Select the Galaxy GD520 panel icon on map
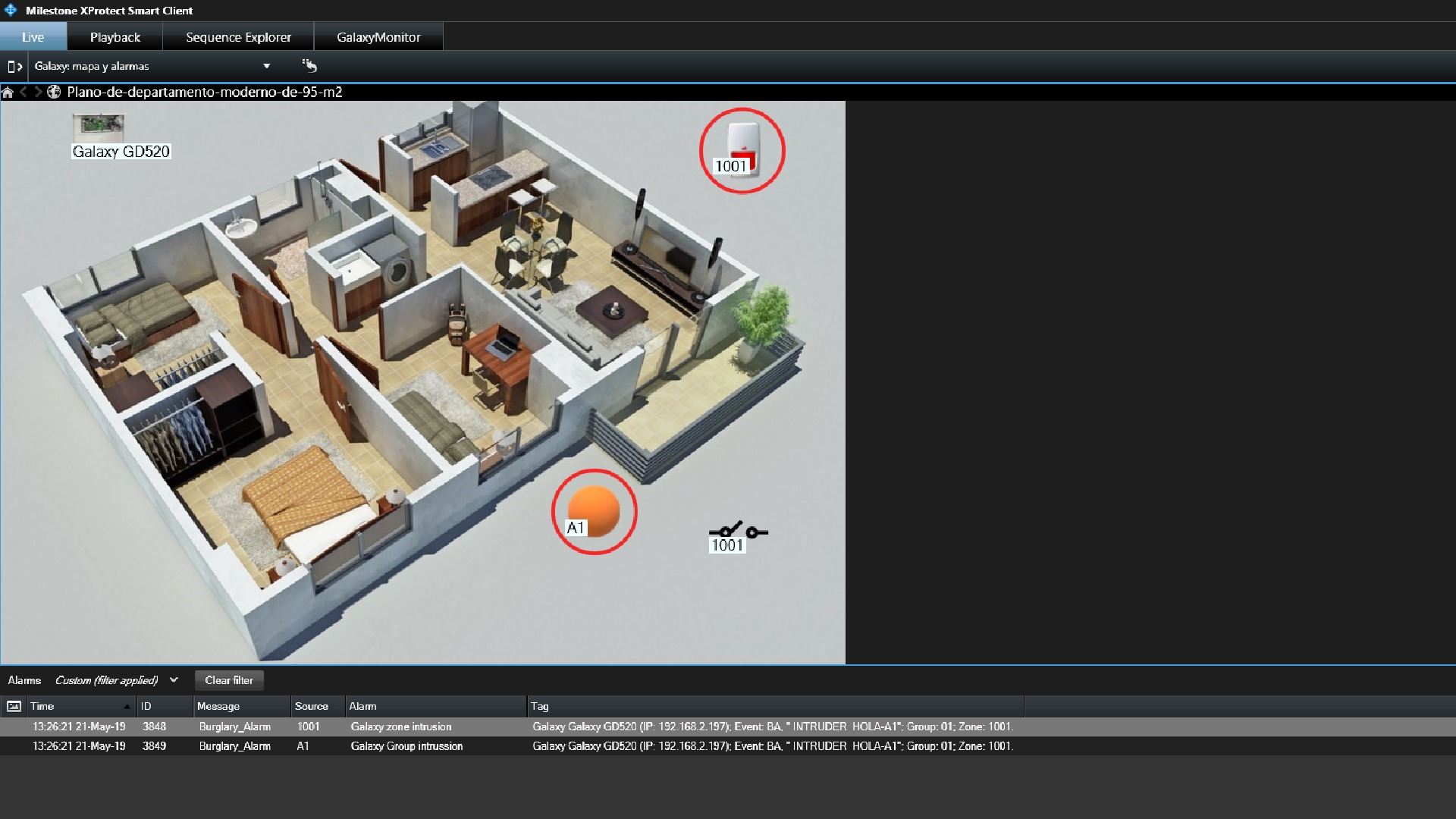 (99, 127)
